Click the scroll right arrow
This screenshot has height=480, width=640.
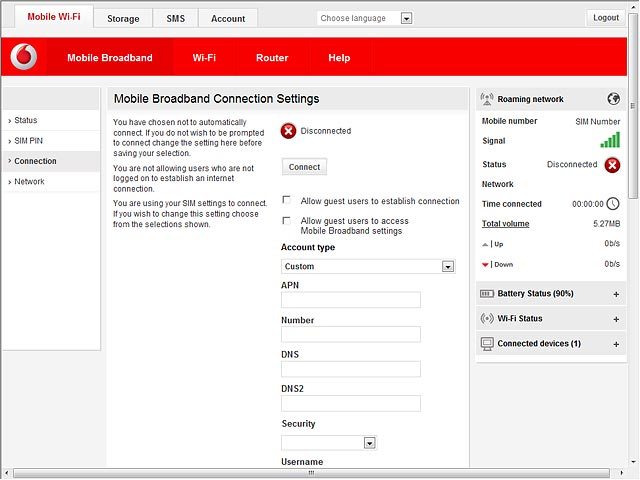[x=622, y=473]
